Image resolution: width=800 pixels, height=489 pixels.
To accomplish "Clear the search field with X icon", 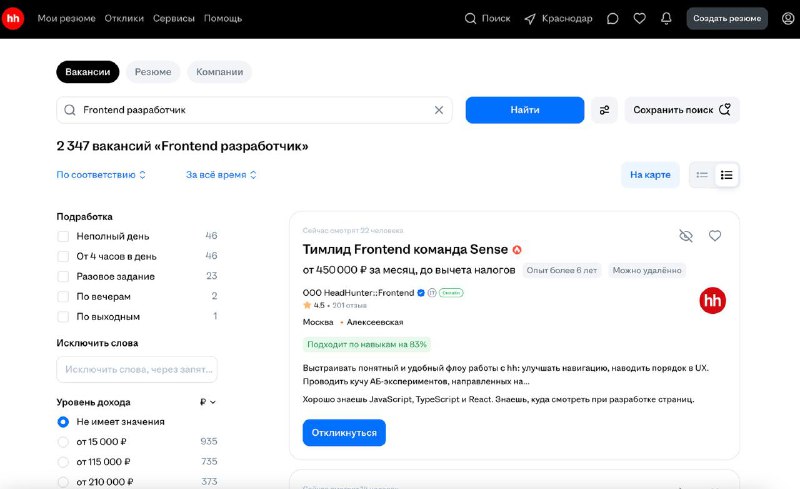I will (x=439, y=110).
